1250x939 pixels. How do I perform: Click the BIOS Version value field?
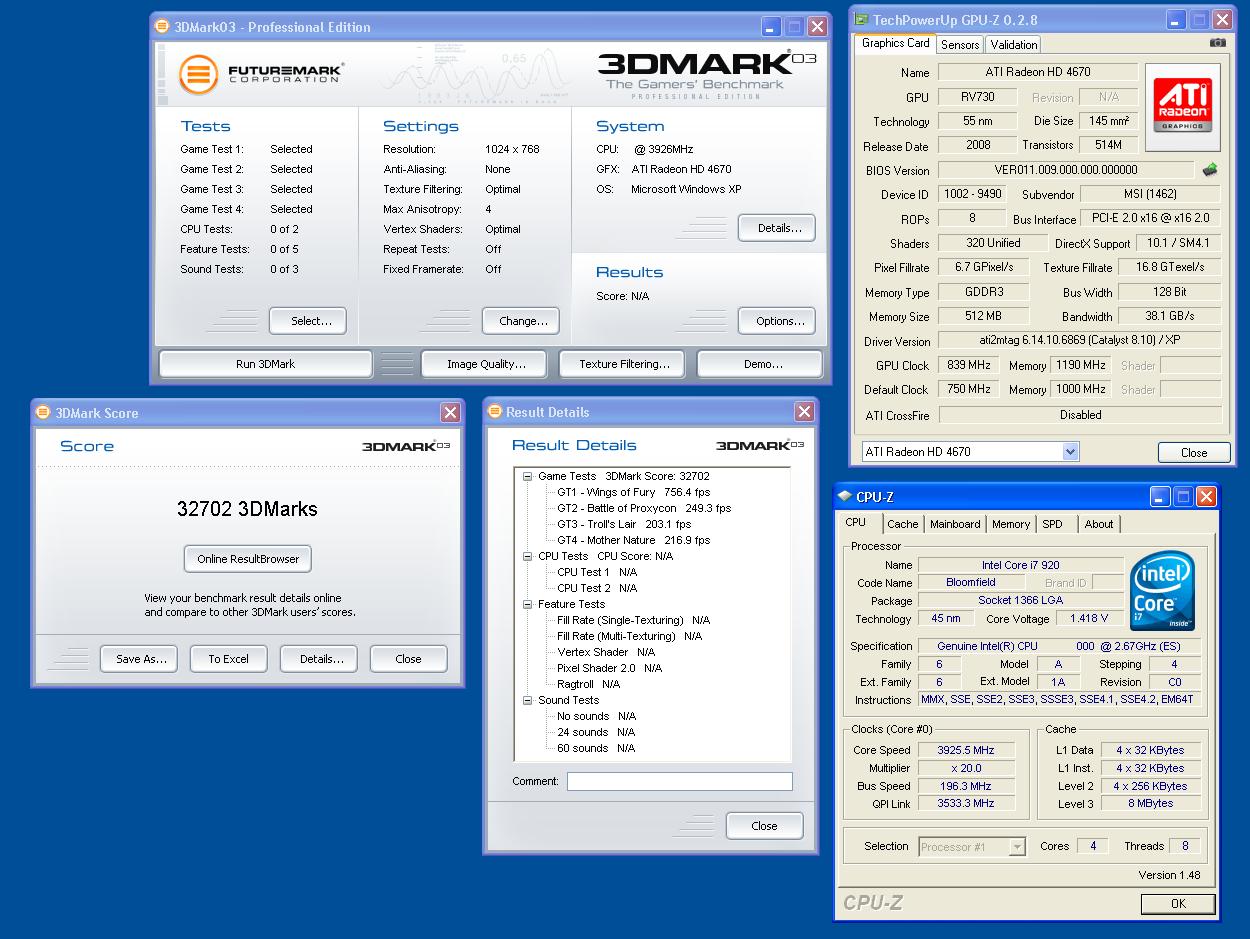[1066, 170]
